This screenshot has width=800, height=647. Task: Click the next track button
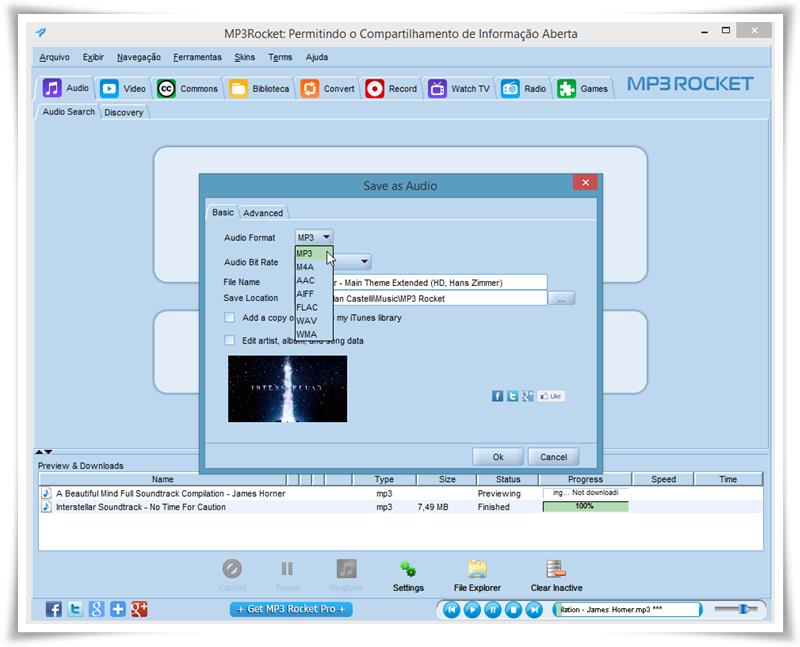[534, 609]
